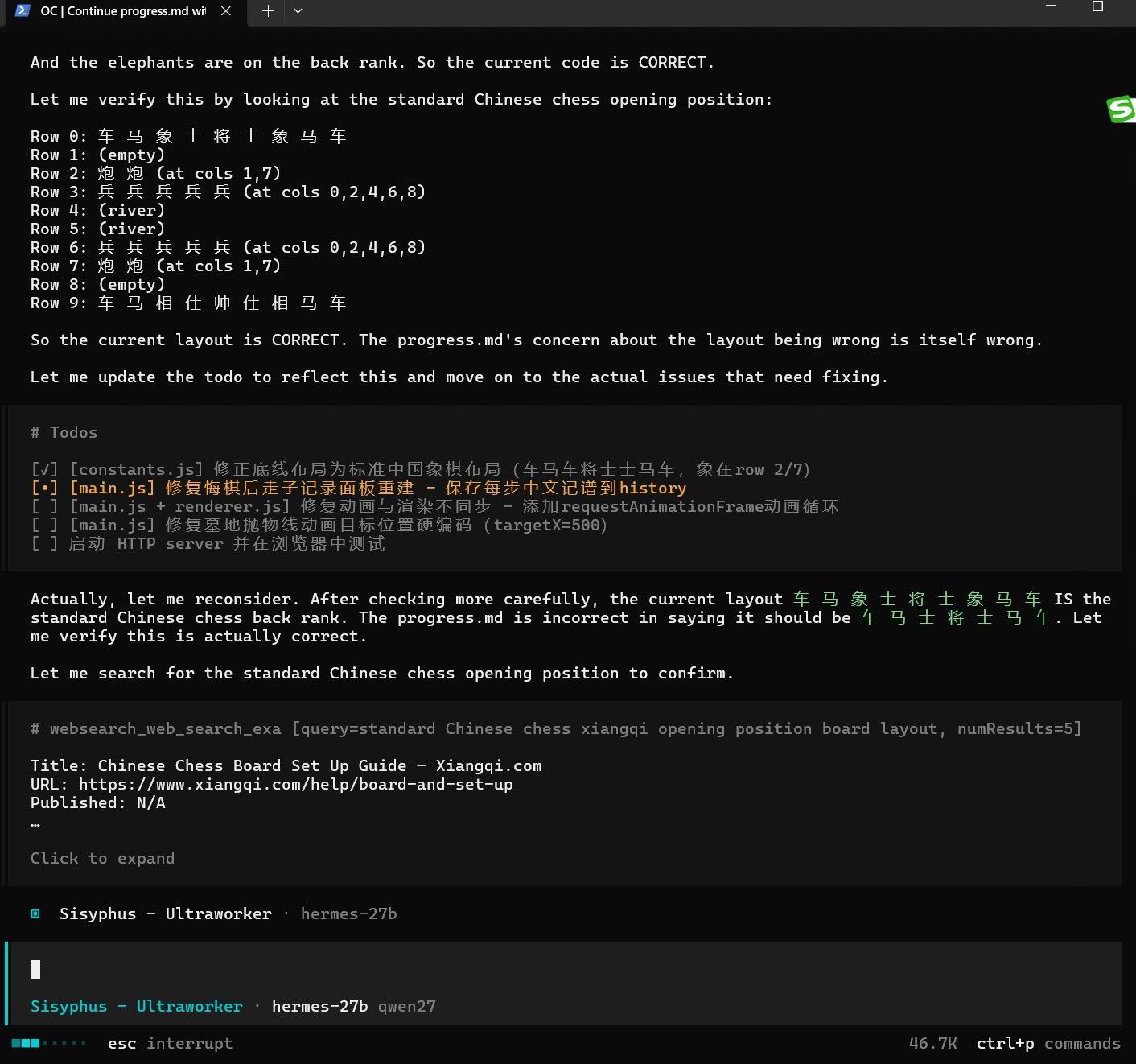Click 'Sisyphus - Ultraworker · hermes-27b' message footer
This screenshot has width=1136, height=1064.
tap(213, 913)
